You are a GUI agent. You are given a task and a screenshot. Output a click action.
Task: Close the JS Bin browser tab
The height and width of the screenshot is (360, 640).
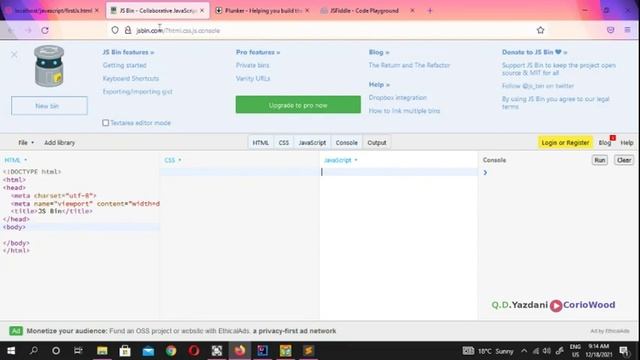click(x=202, y=11)
